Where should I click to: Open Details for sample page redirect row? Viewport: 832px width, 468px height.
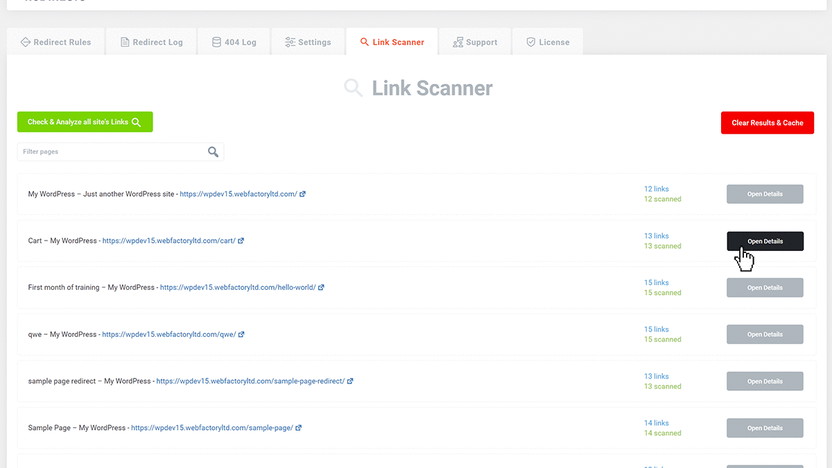point(765,381)
